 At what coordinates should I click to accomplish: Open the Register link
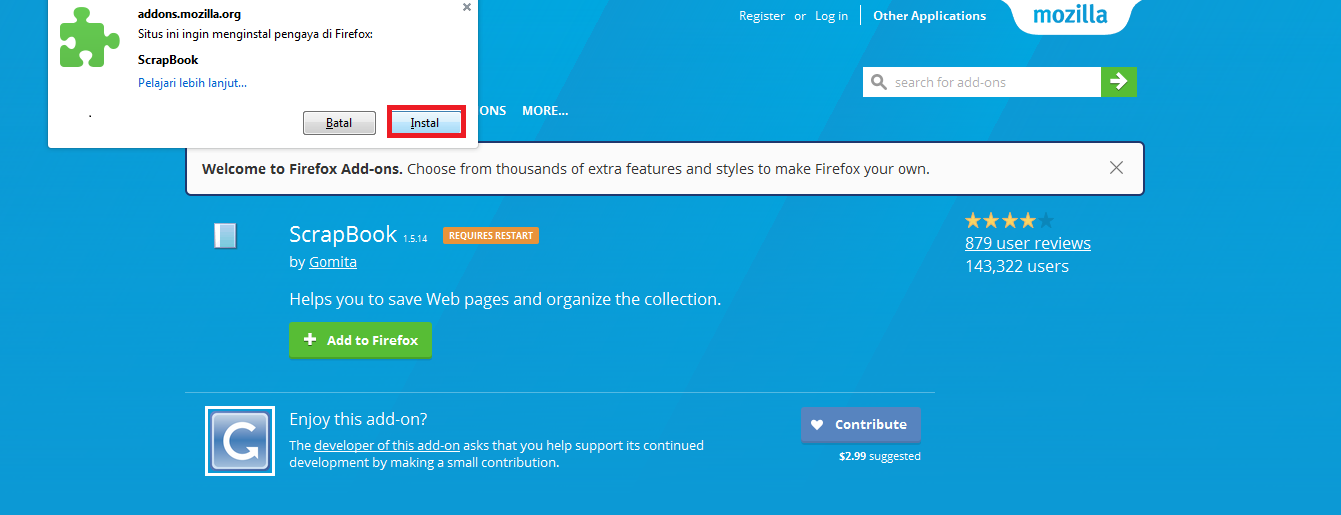click(x=762, y=16)
